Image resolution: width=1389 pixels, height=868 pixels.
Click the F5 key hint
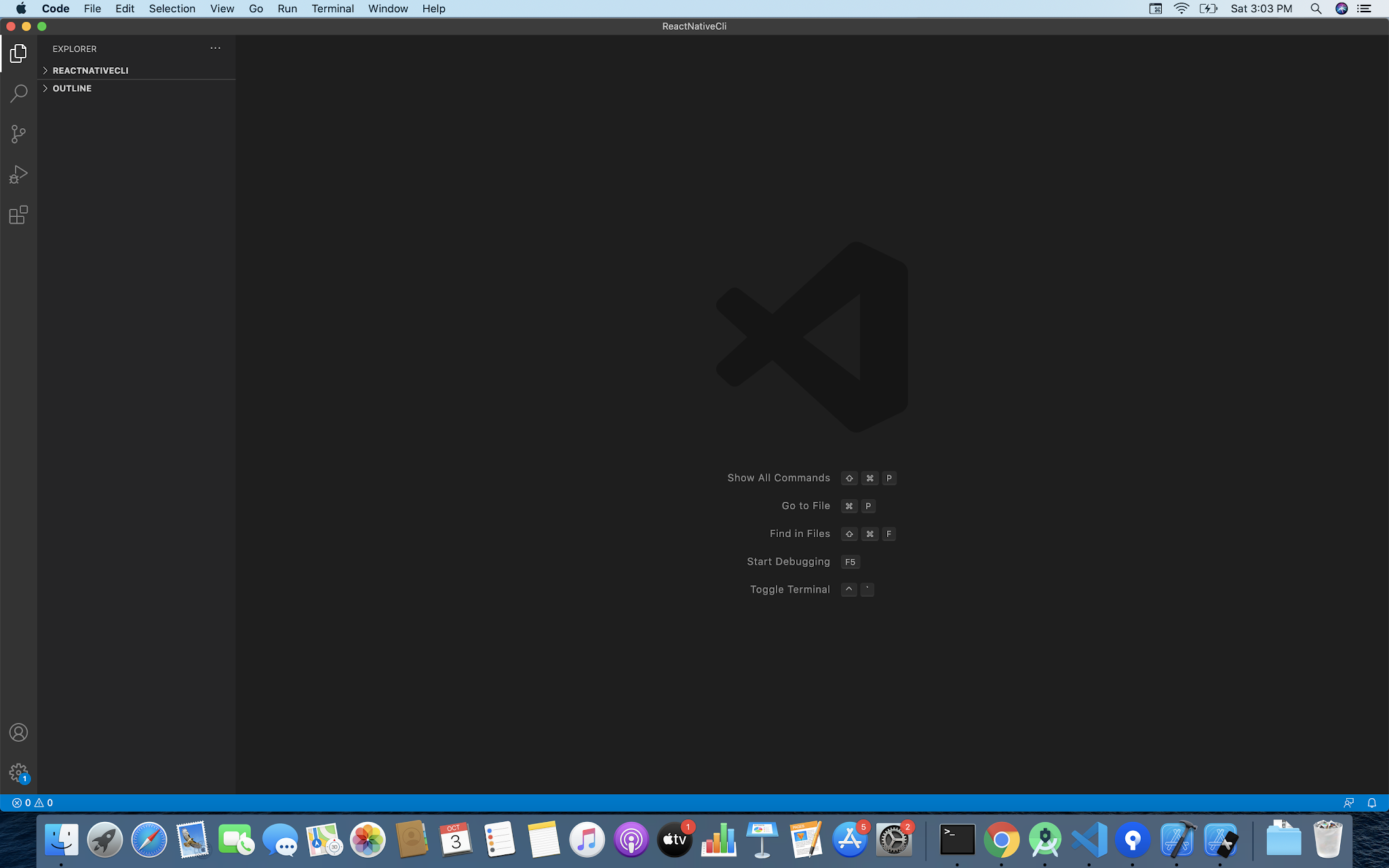point(850,561)
